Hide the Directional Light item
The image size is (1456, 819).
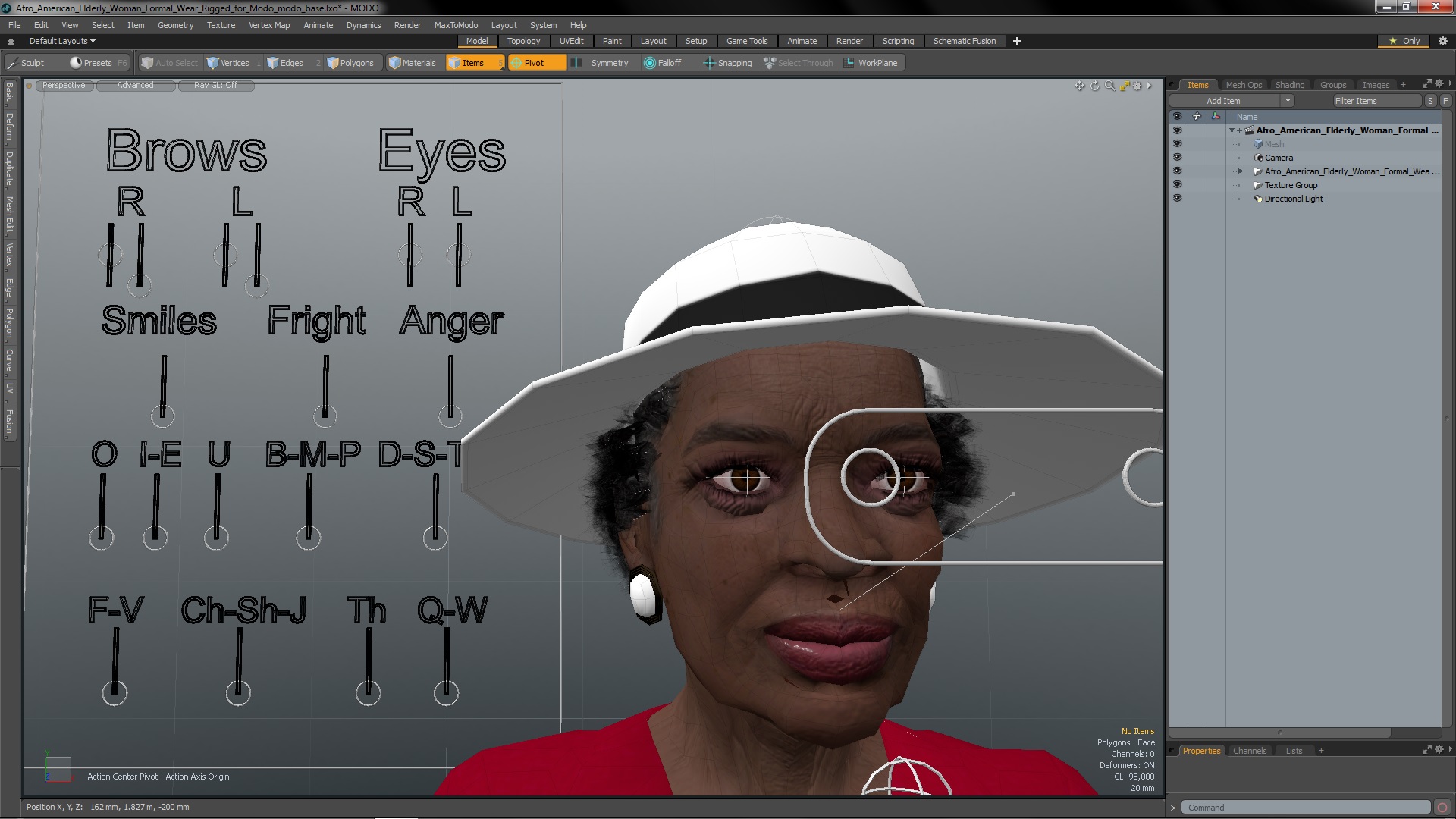[x=1177, y=199]
